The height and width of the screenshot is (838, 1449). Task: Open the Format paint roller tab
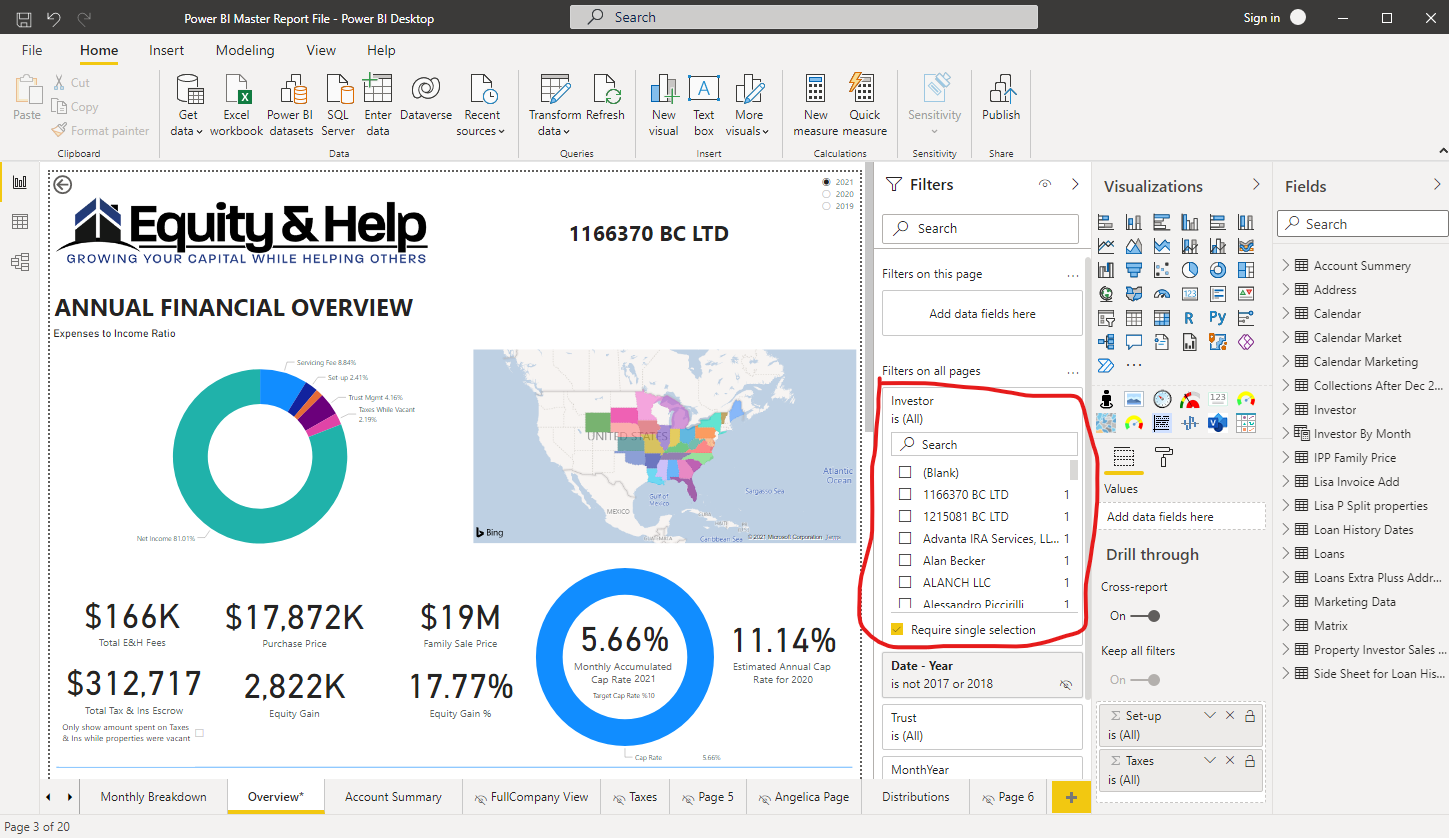(1163, 457)
